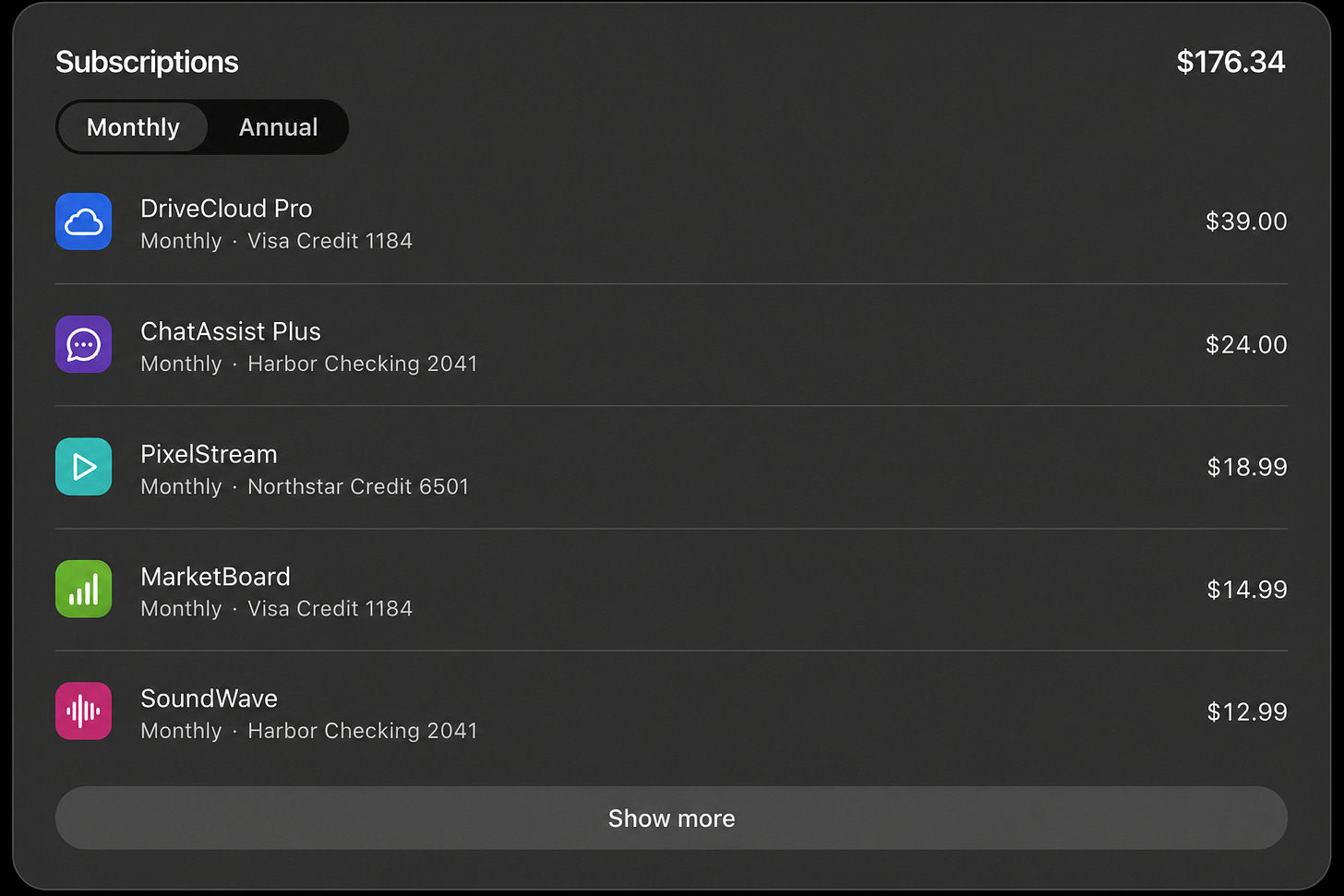Expand the list with Show more
Image resolution: width=1344 pixels, height=896 pixels.
[671, 818]
